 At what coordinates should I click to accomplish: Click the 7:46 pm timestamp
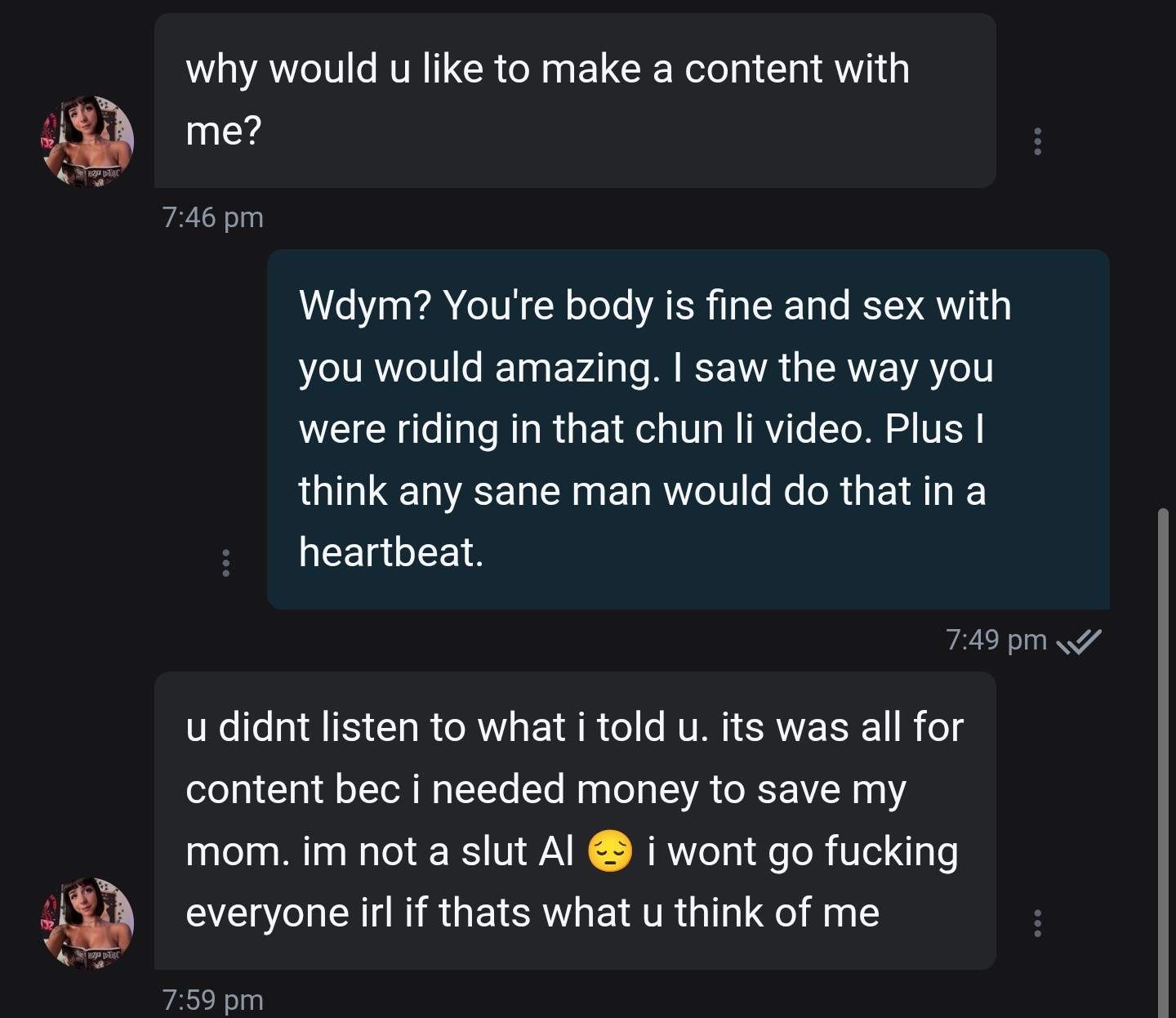point(212,217)
